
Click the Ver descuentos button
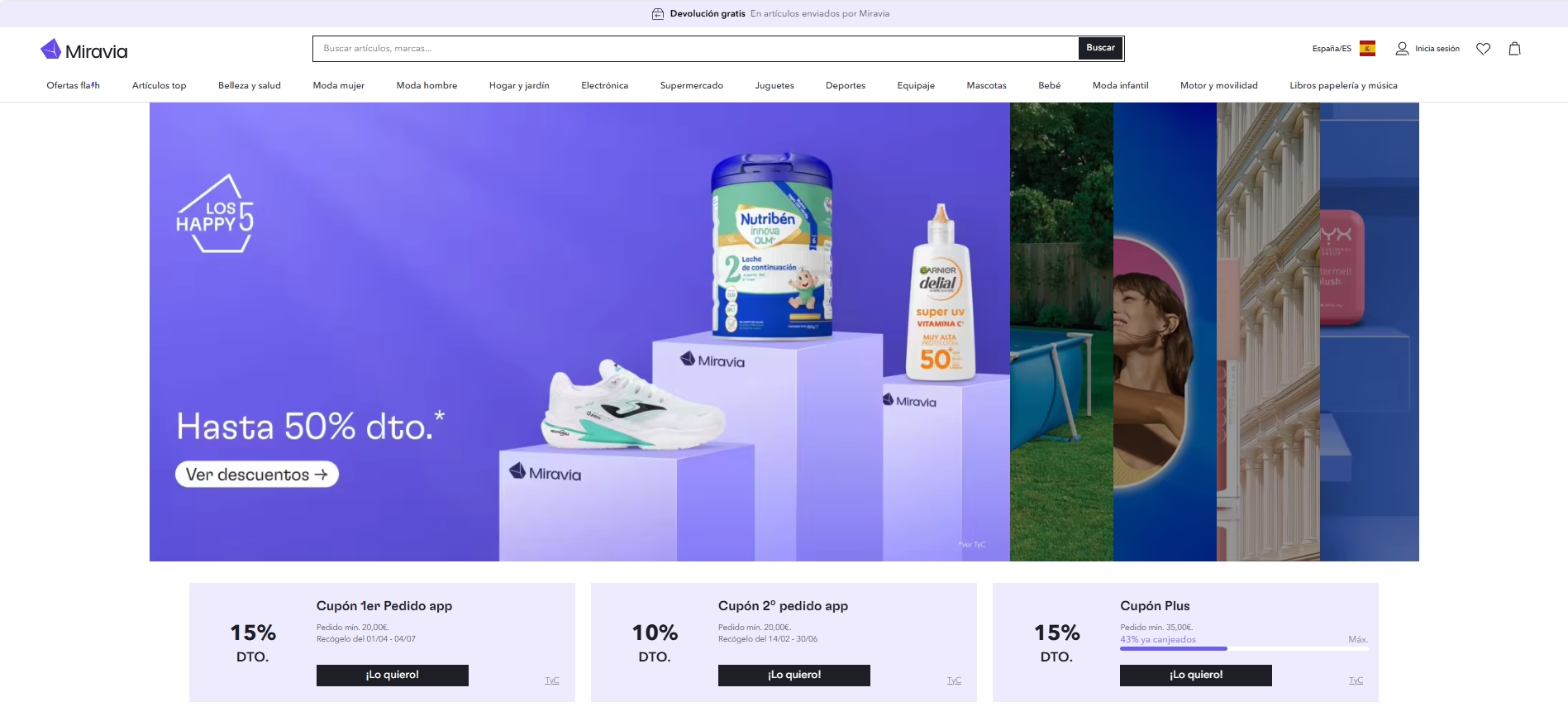(x=257, y=475)
